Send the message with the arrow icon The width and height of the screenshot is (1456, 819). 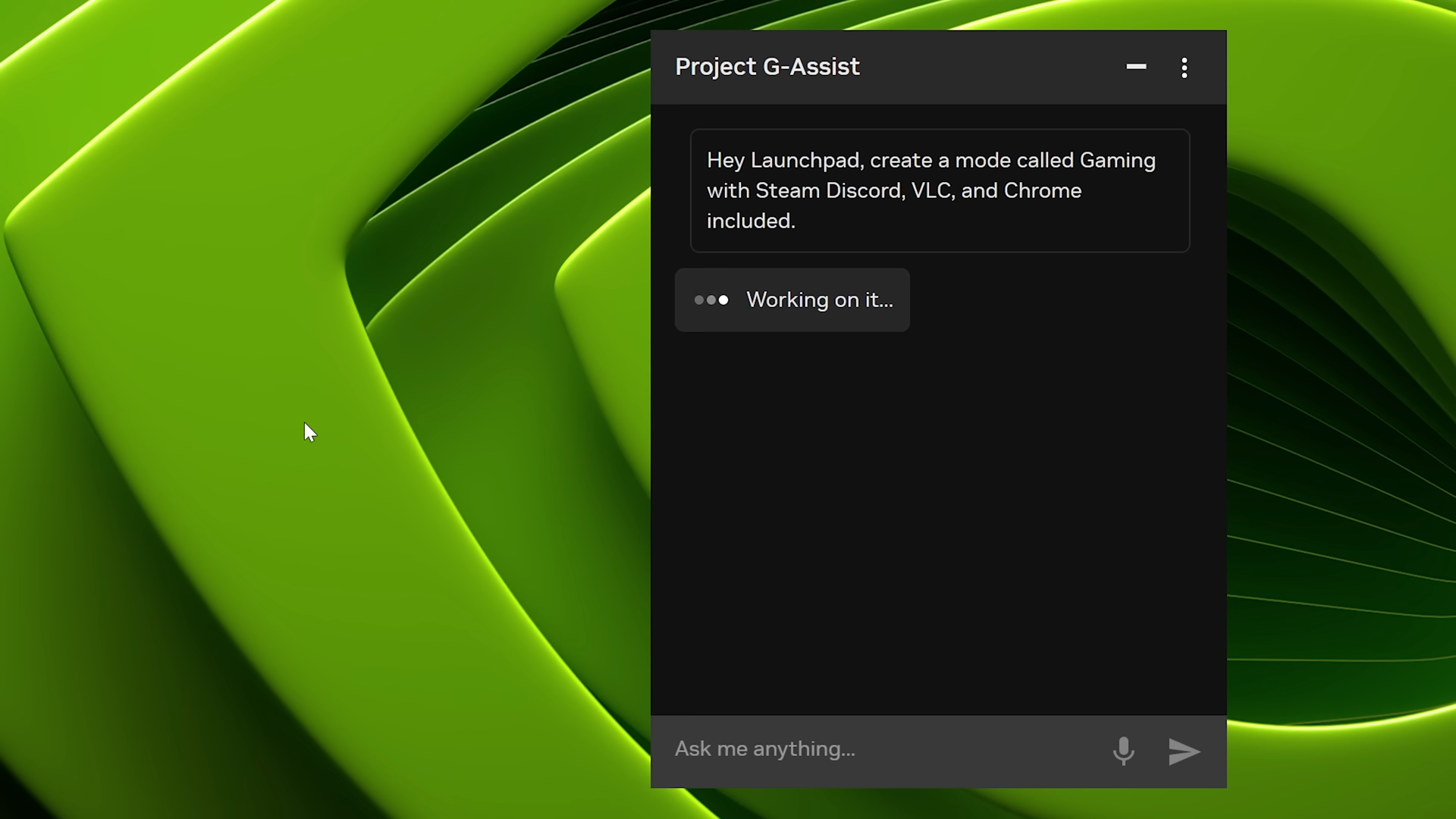[1184, 752]
